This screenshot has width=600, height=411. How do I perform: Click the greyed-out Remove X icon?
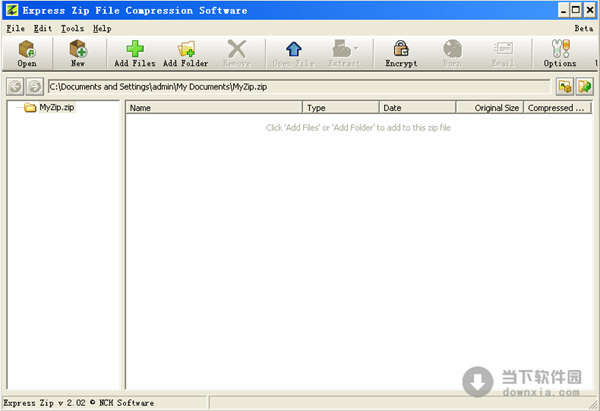(236, 49)
